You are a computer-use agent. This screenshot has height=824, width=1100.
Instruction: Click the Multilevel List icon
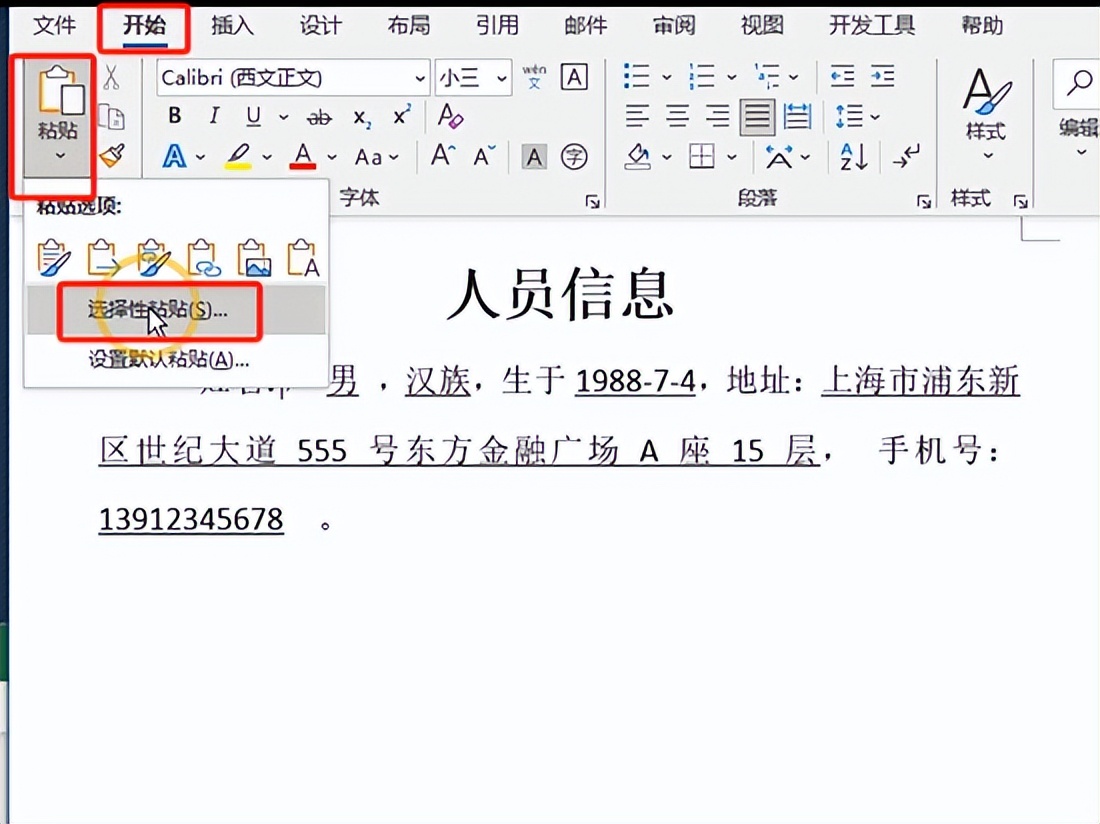[x=767, y=76]
